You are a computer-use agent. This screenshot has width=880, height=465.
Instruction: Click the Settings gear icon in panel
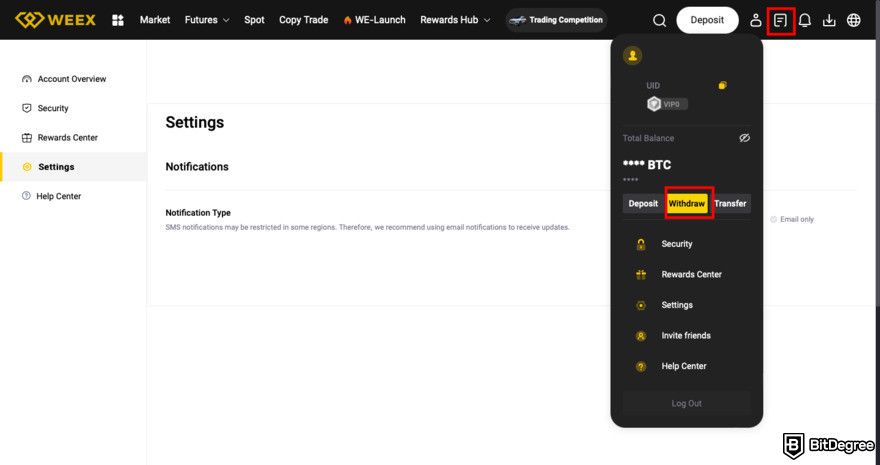[x=641, y=305]
